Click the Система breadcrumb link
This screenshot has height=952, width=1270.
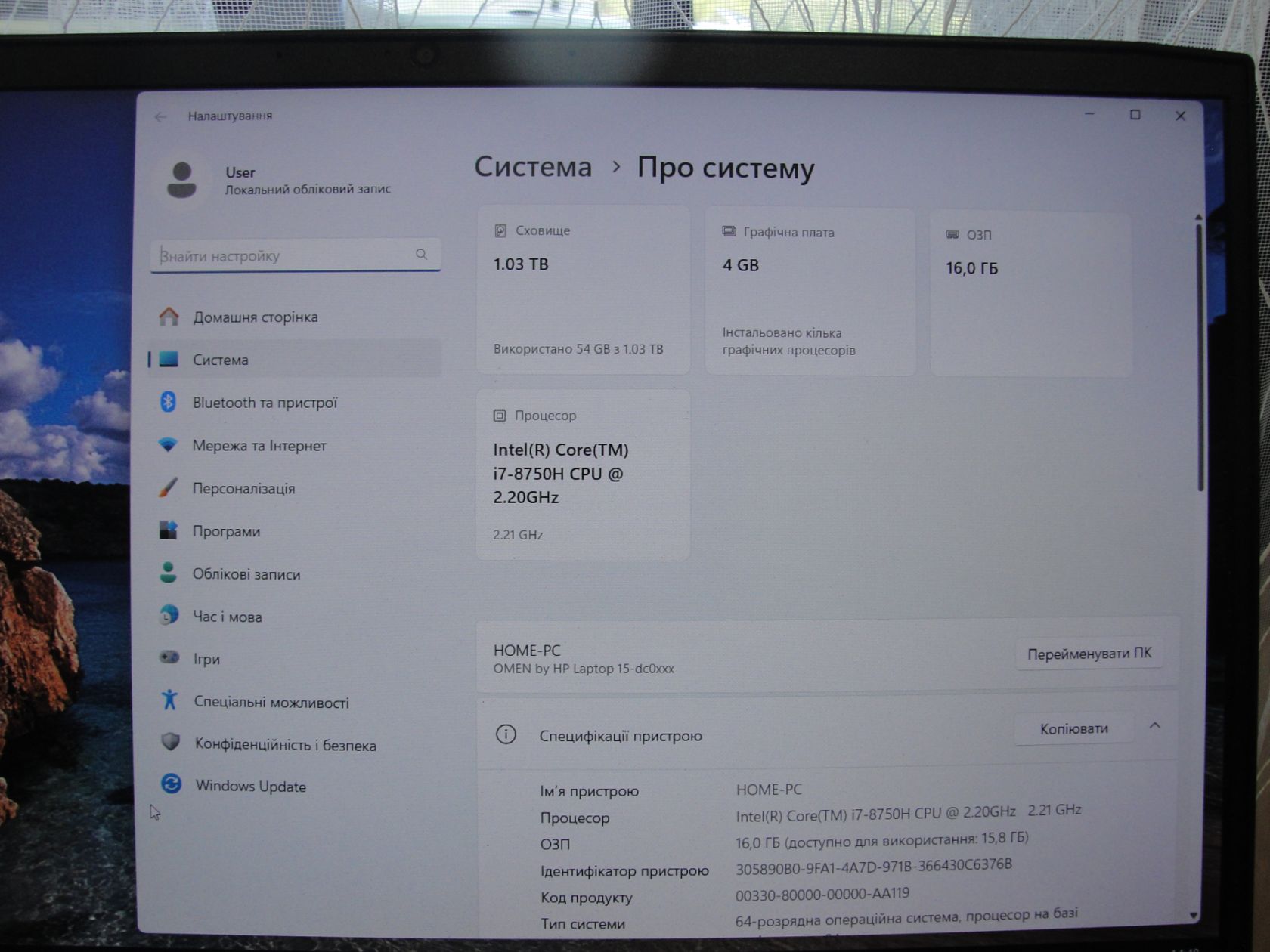533,167
